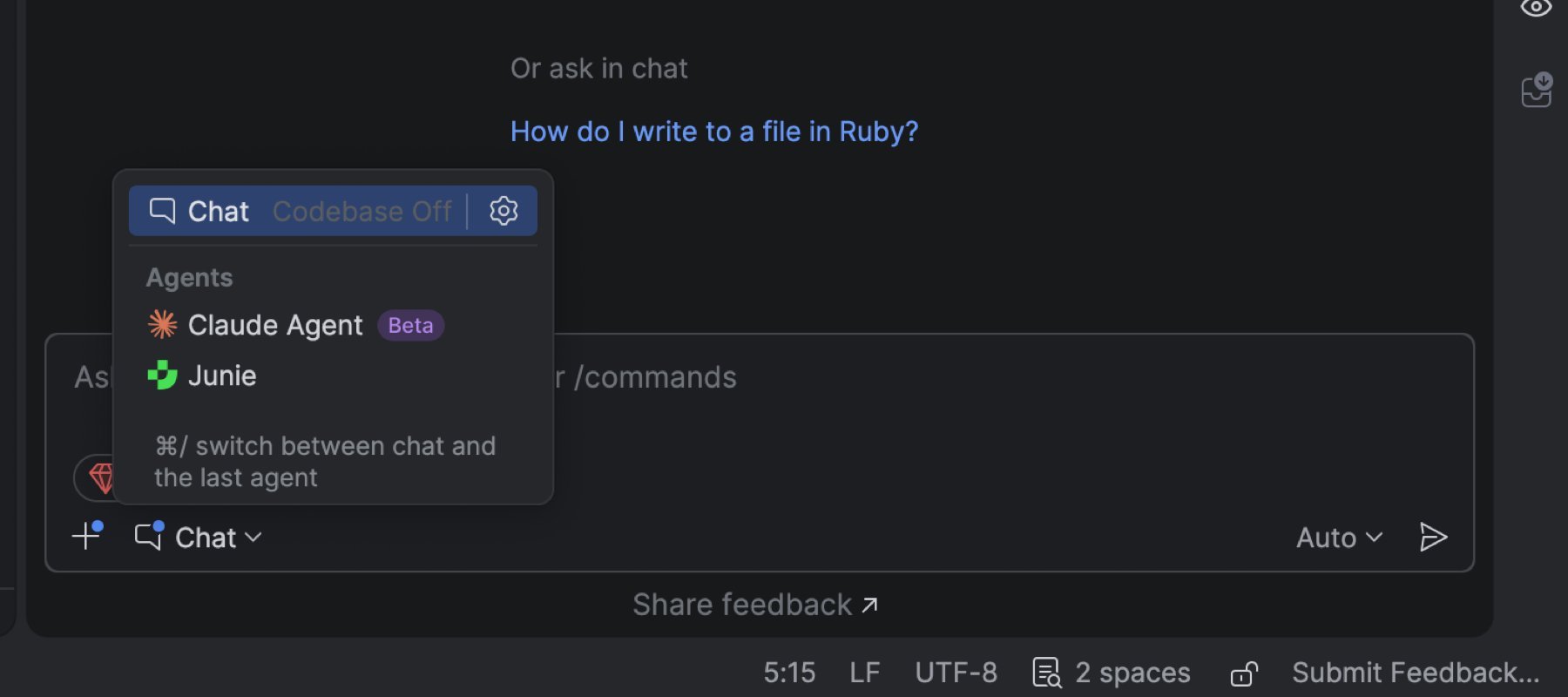The height and width of the screenshot is (697, 1568).
Task: Click the send message arrow icon
Action: coord(1433,537)
